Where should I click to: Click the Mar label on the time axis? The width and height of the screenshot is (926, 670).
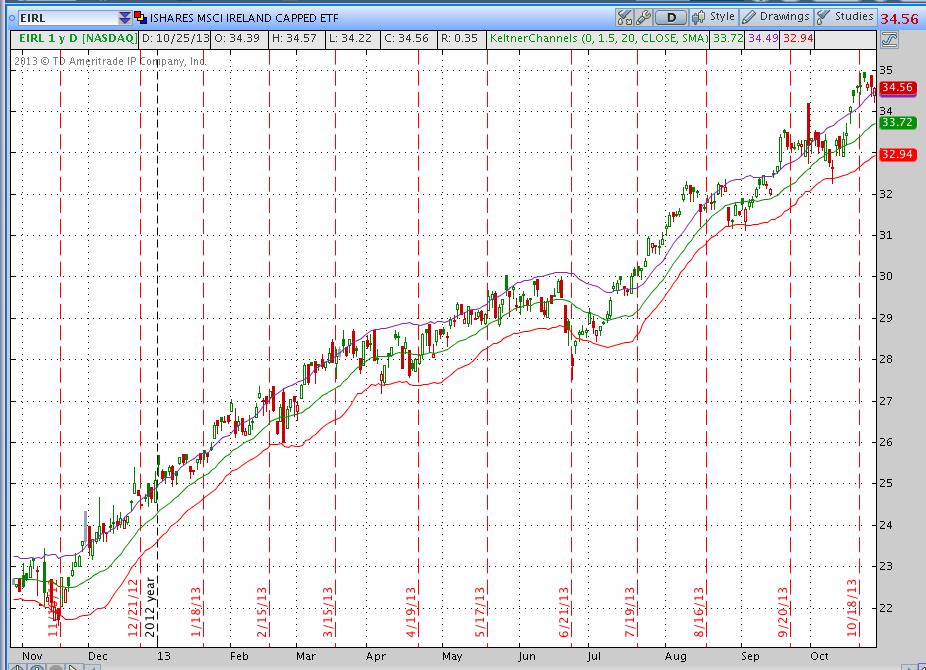coord(306,656)
